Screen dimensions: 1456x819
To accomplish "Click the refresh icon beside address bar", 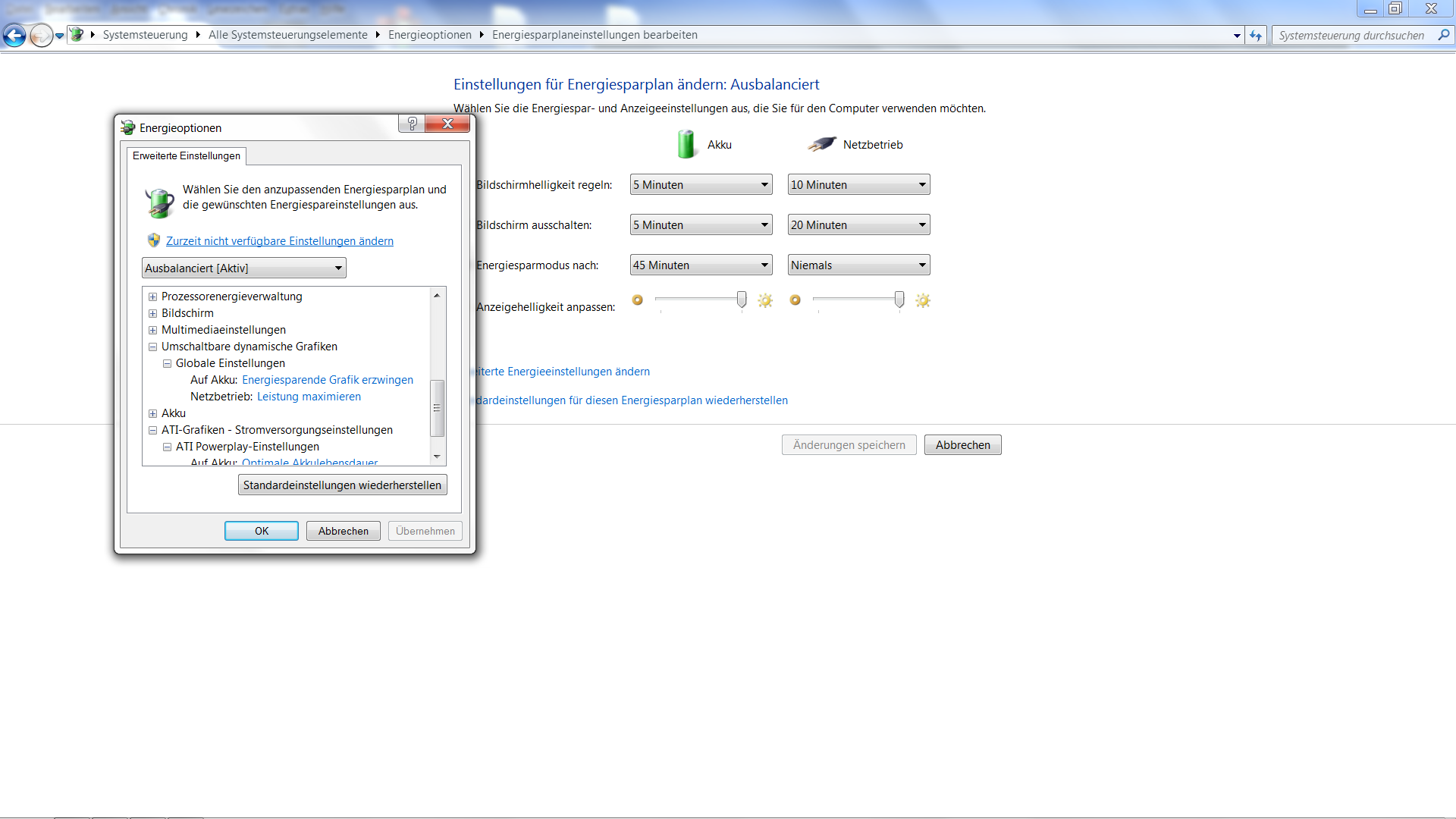I will point(1256,35).
